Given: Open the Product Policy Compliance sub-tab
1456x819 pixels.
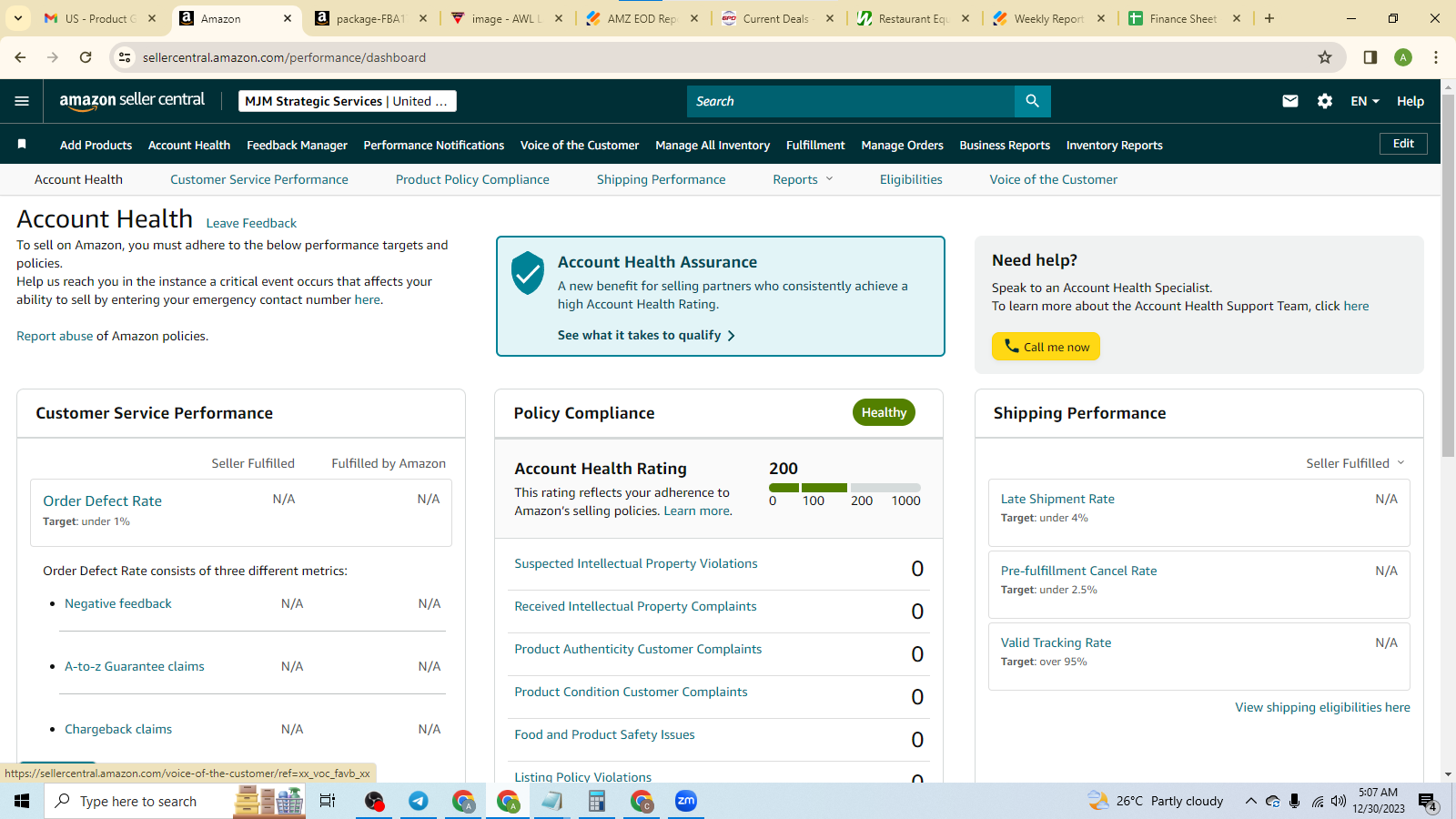Looking at the screenshot, I should tap(472, 179).
